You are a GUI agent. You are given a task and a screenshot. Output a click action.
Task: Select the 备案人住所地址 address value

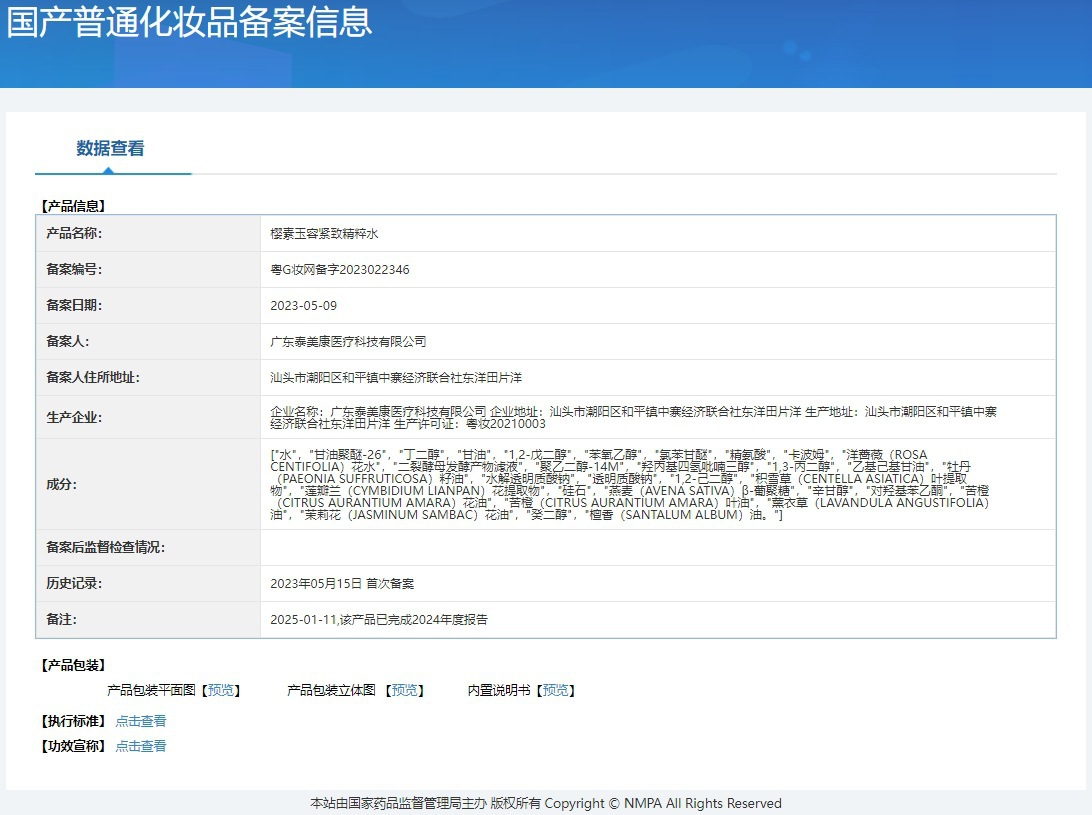coord(396,378)
